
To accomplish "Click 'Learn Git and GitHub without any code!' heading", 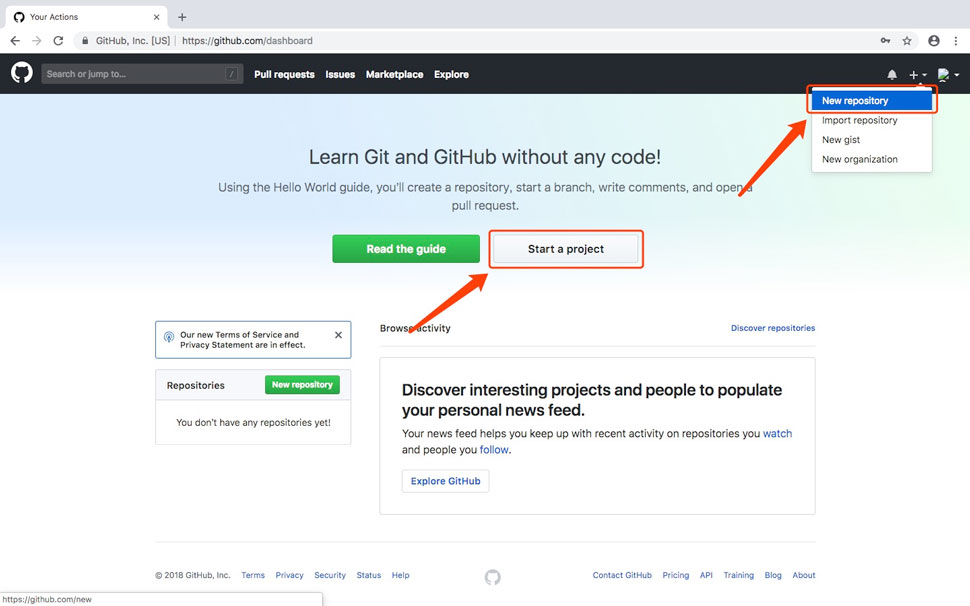I will (x=485, y=157).
